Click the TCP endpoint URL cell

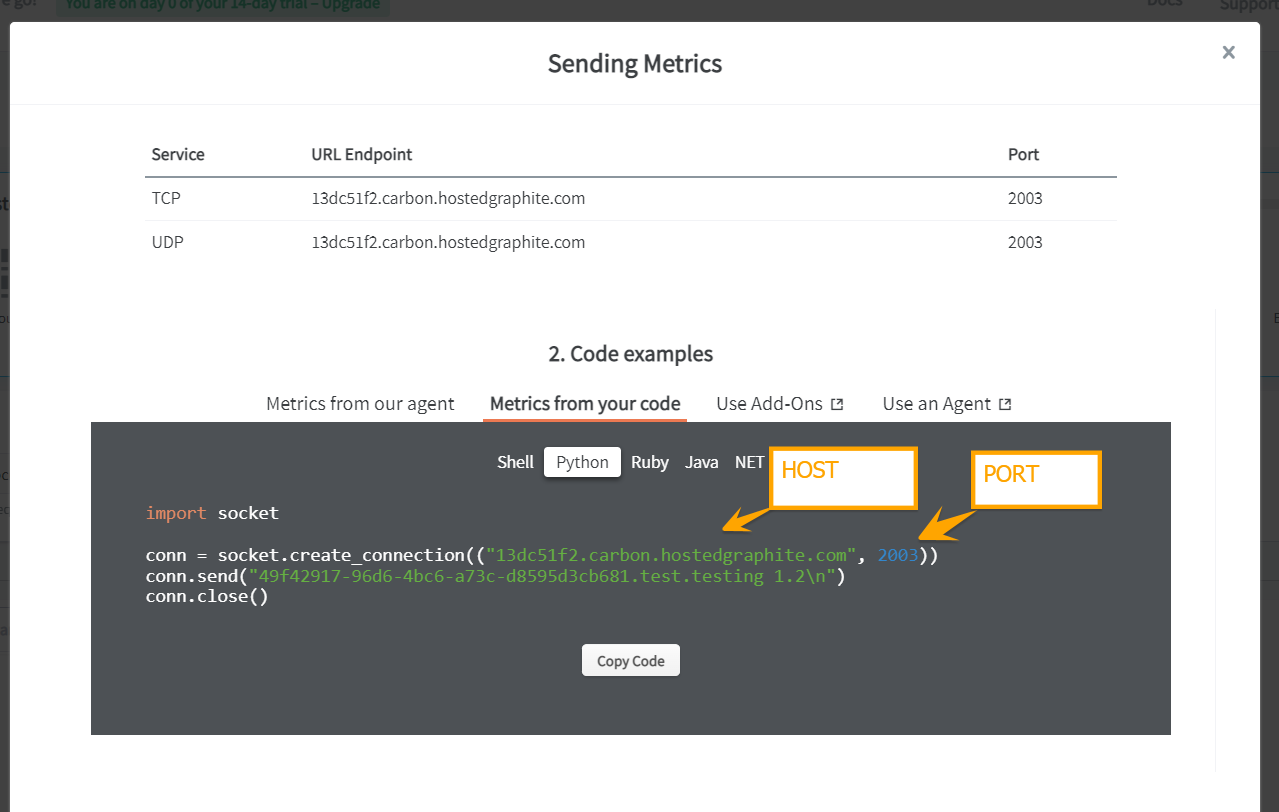(448, 198)
